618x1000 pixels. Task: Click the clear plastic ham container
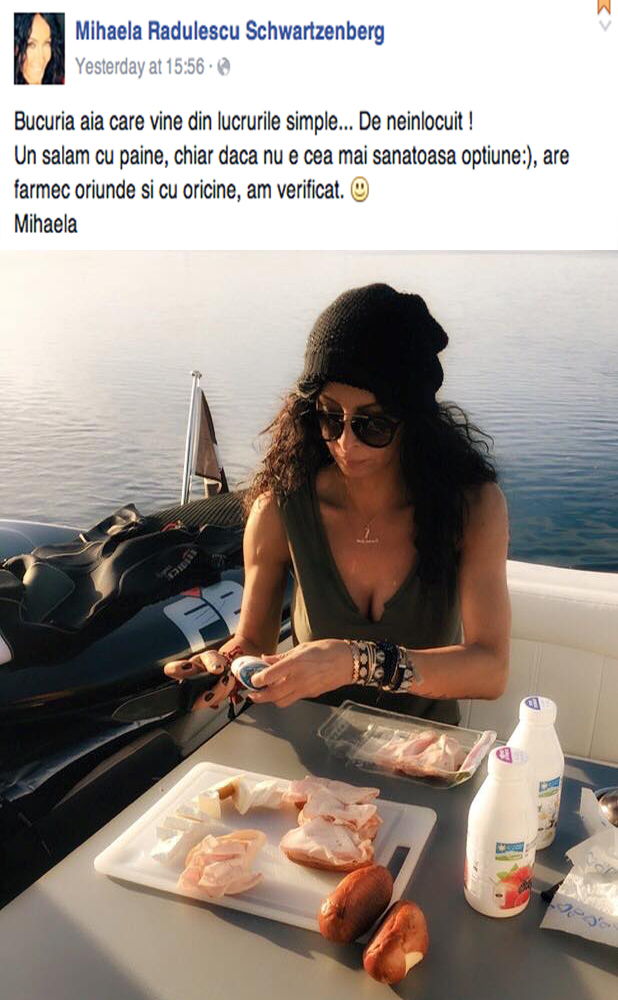click(407, 744)
